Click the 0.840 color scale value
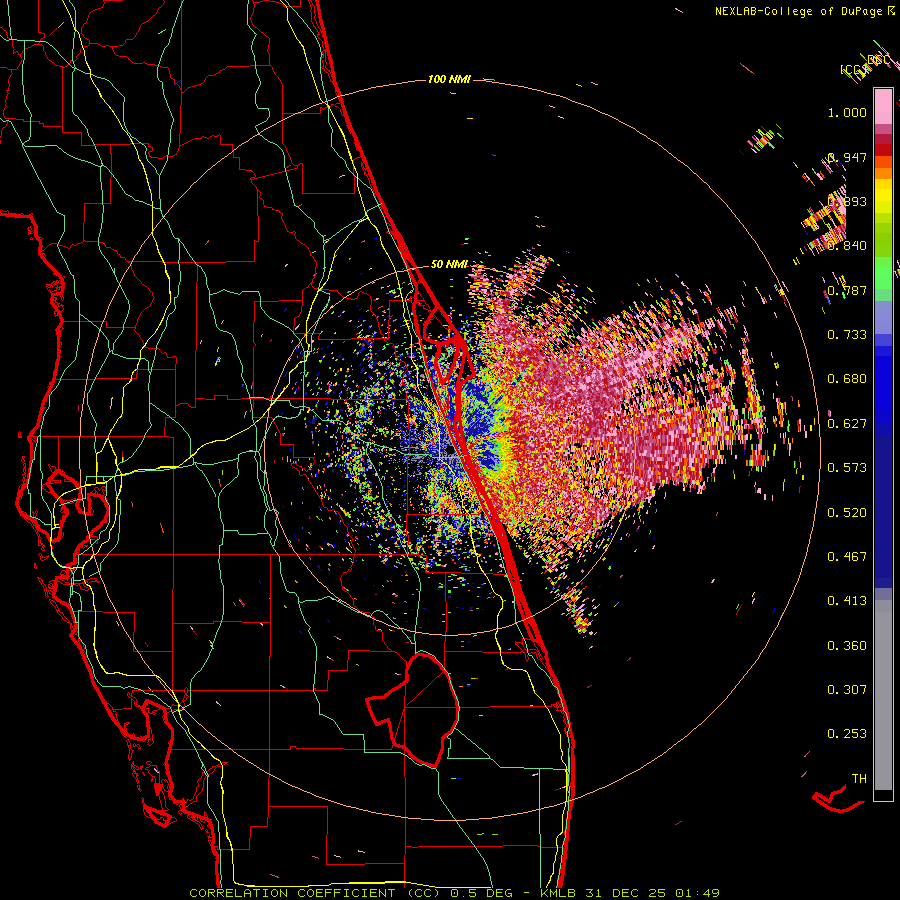 (847, 246)
